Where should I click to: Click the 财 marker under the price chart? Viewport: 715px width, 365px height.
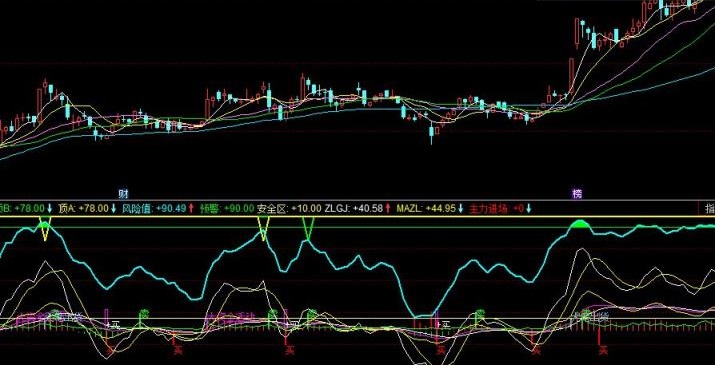tap(124, 194)
